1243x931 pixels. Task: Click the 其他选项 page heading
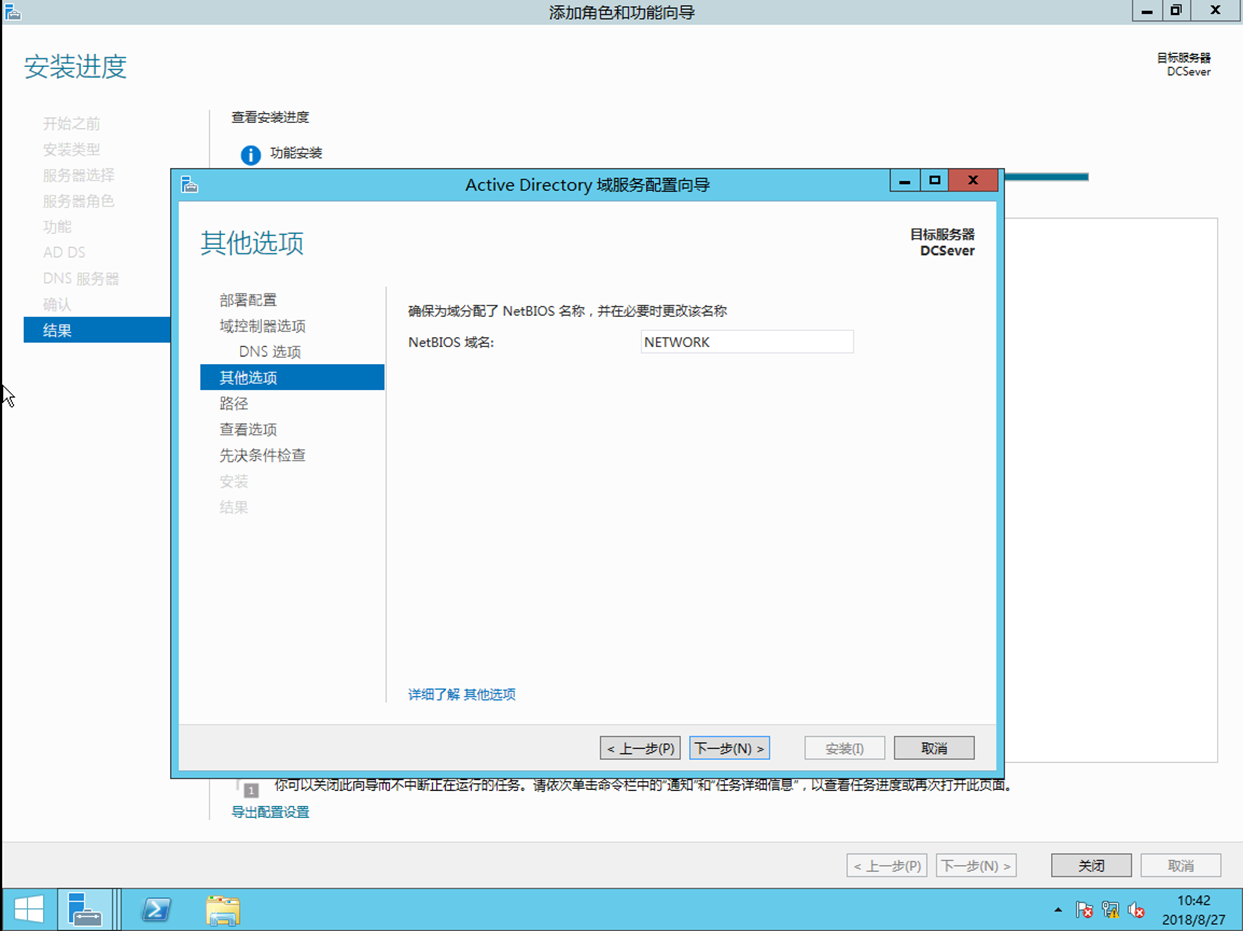click(x=252, y=243)
